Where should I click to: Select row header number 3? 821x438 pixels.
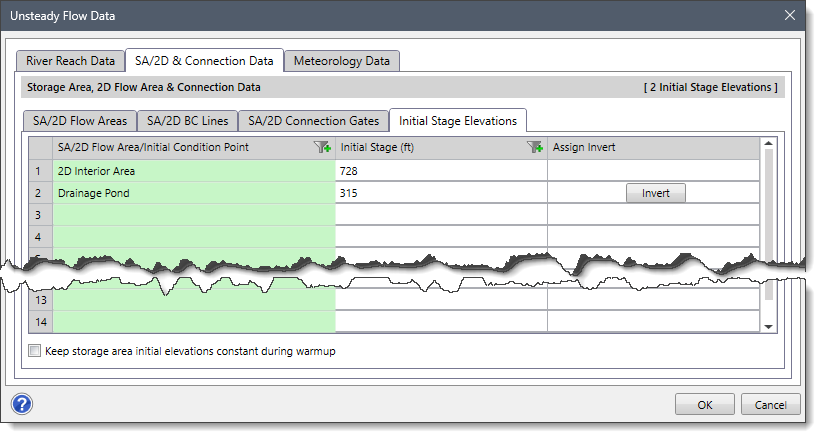(x=41, y=215)
